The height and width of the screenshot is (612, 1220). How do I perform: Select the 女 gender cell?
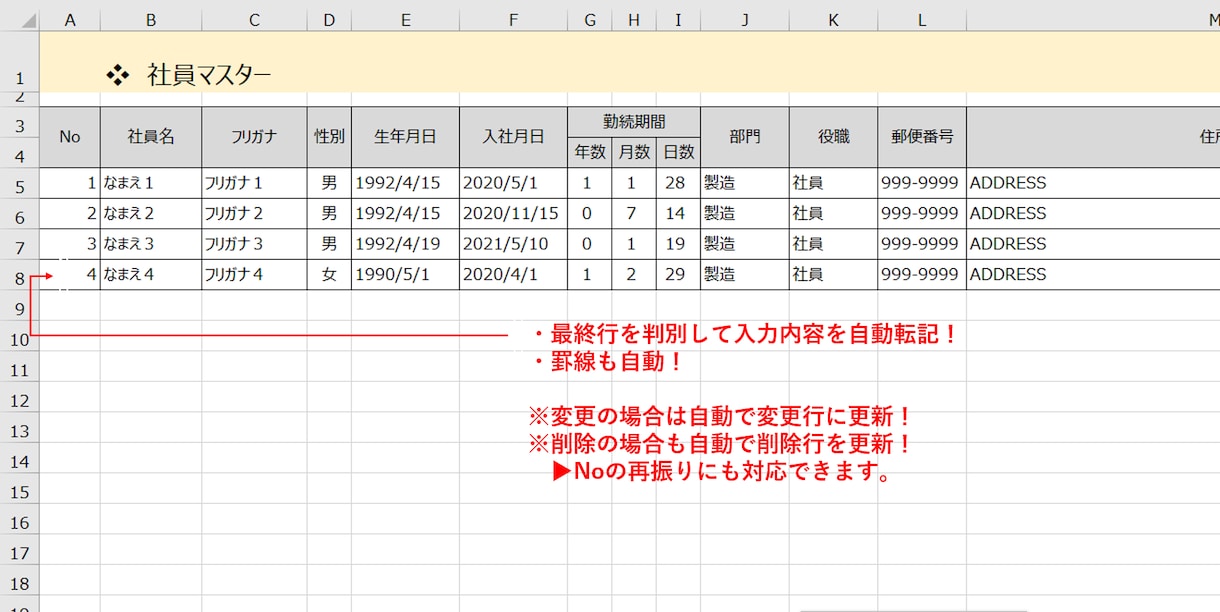pos(329,275)
